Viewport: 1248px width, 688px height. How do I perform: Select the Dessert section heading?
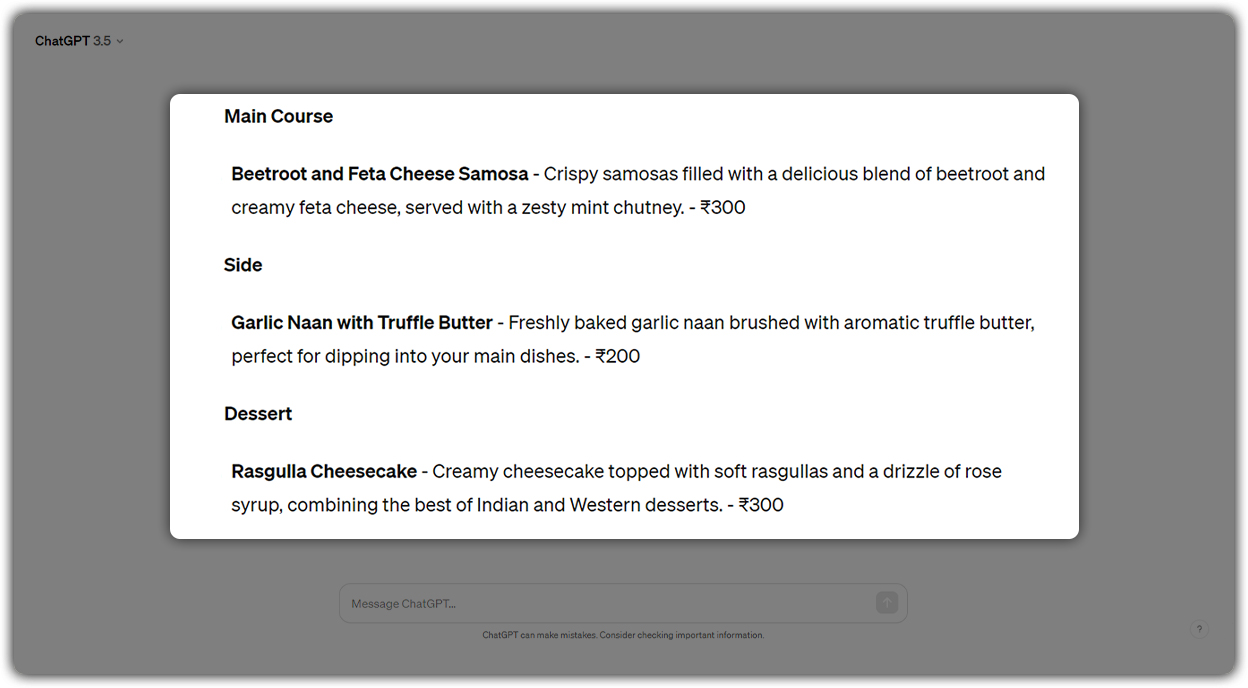coord(257,413)
